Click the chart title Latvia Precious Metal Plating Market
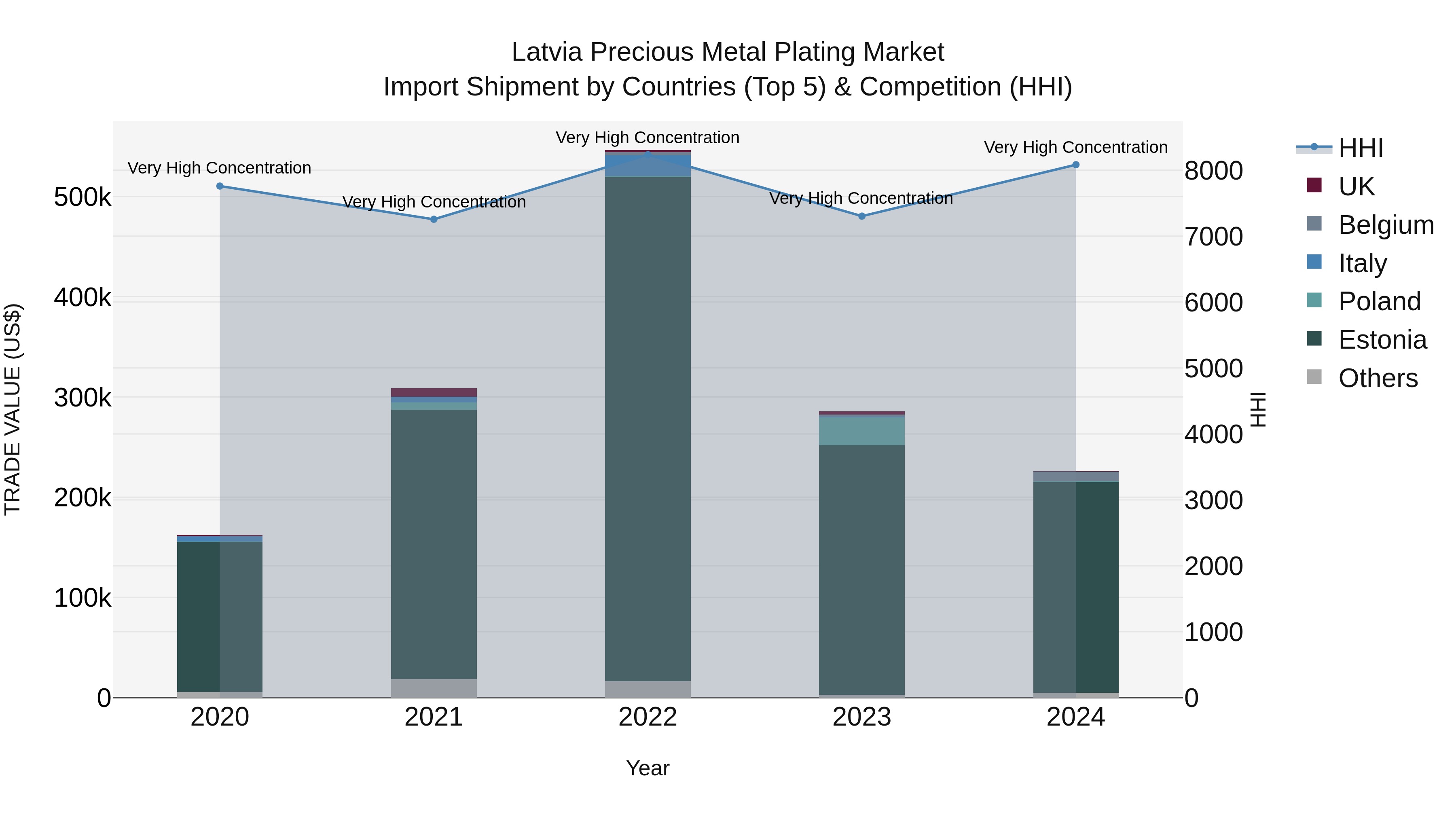This screenshot has height=819, width=1456. click(x=728, y=52)
